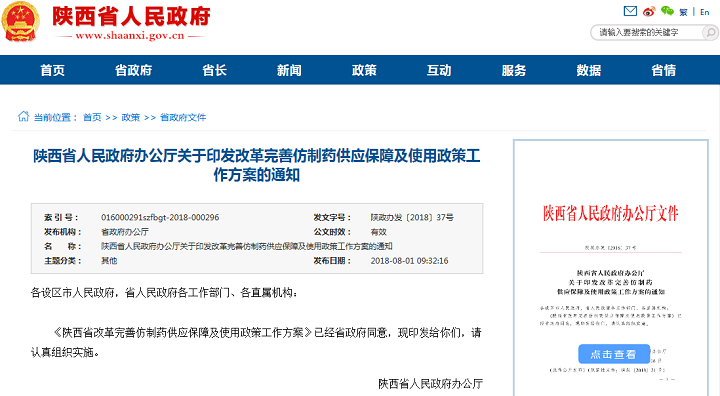
Task: Click the 发文字号 field label
Action: 332,217
